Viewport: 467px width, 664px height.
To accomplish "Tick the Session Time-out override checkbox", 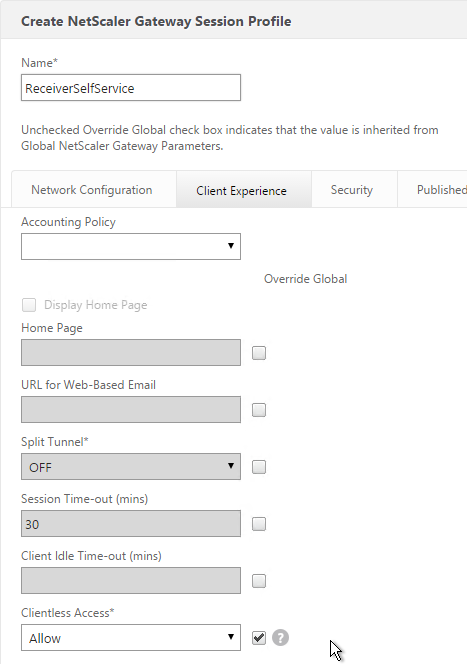I will click(x=259, y=524).
